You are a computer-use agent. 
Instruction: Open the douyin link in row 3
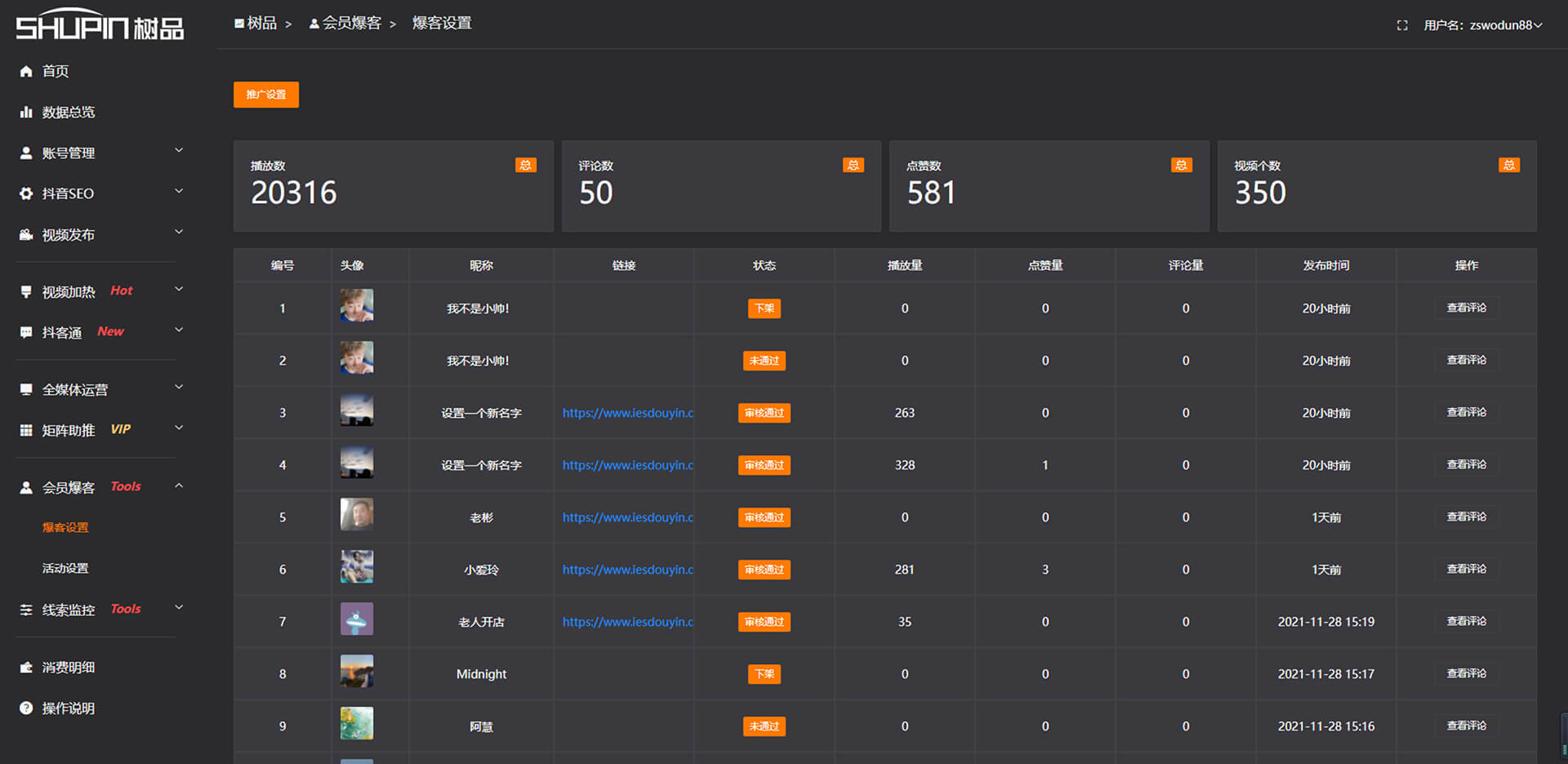click(x=627, y=413)
